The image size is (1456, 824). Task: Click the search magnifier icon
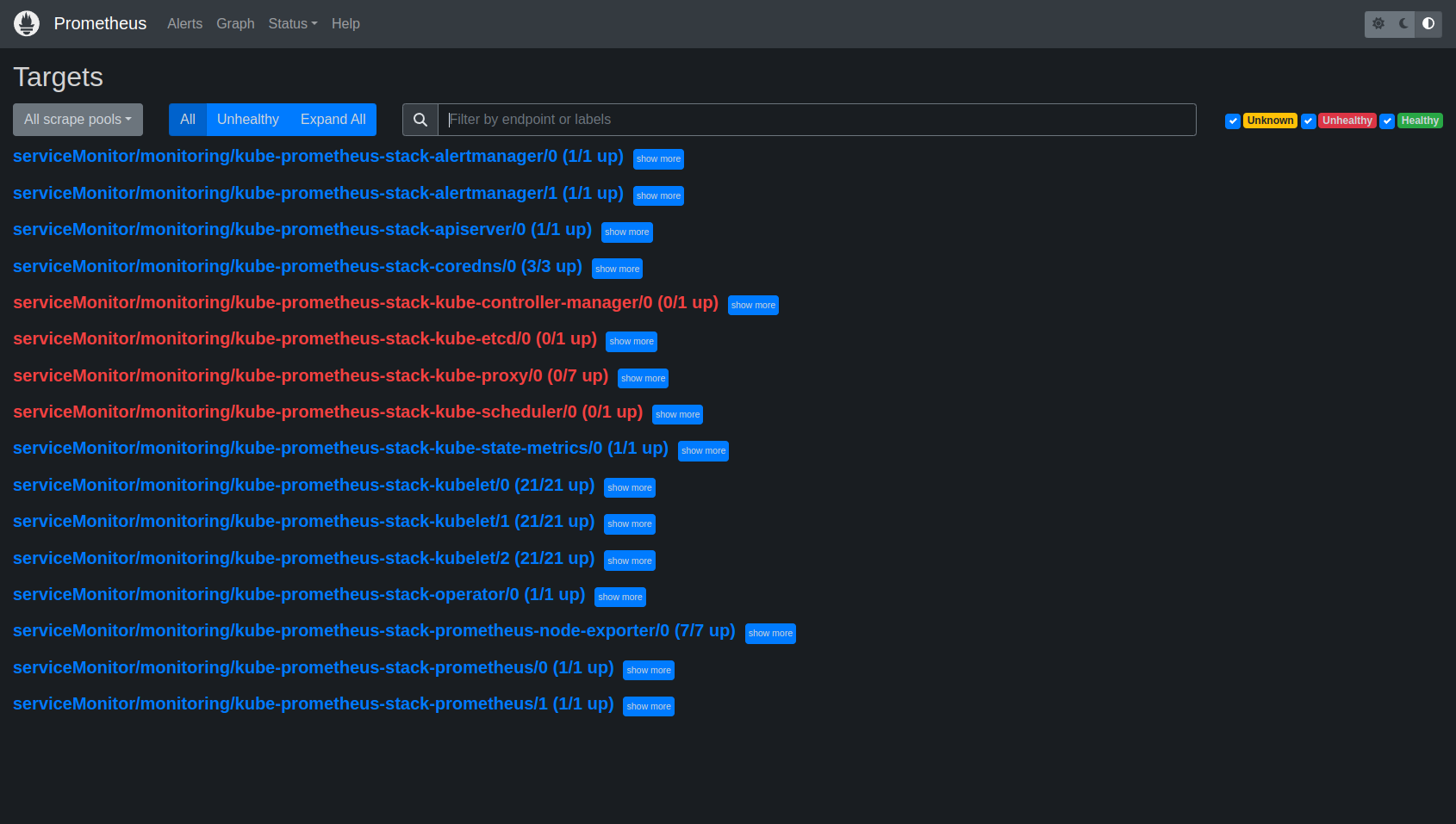click(x=420, y=120)
